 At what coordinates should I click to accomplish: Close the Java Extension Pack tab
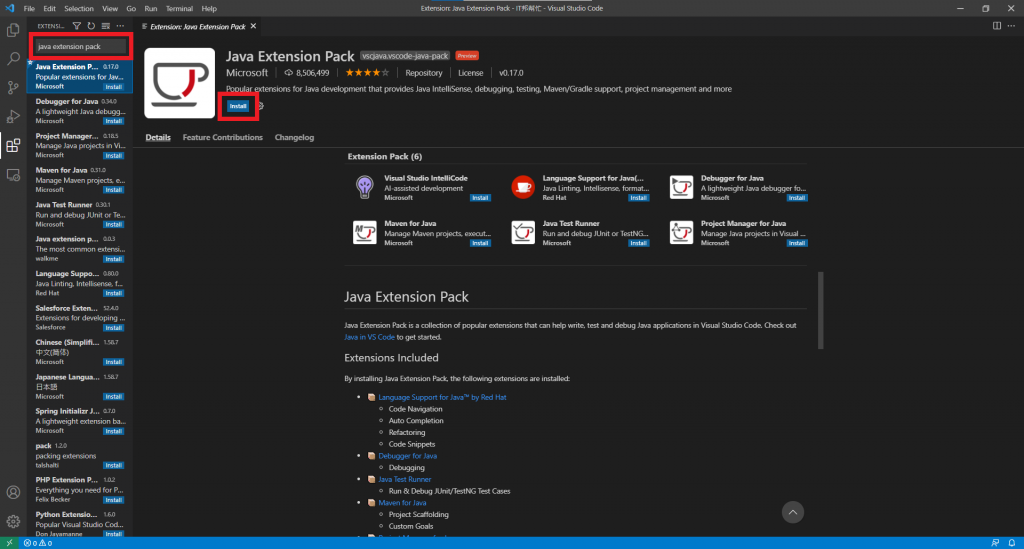coord(253,26)
